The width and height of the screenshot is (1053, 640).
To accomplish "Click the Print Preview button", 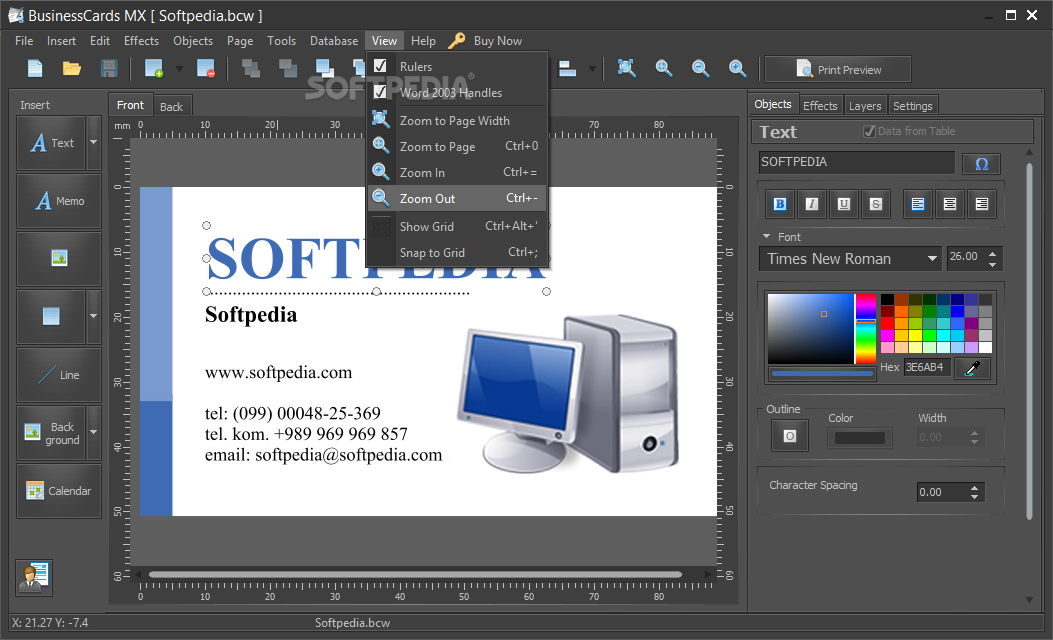I will click(837, 69).
